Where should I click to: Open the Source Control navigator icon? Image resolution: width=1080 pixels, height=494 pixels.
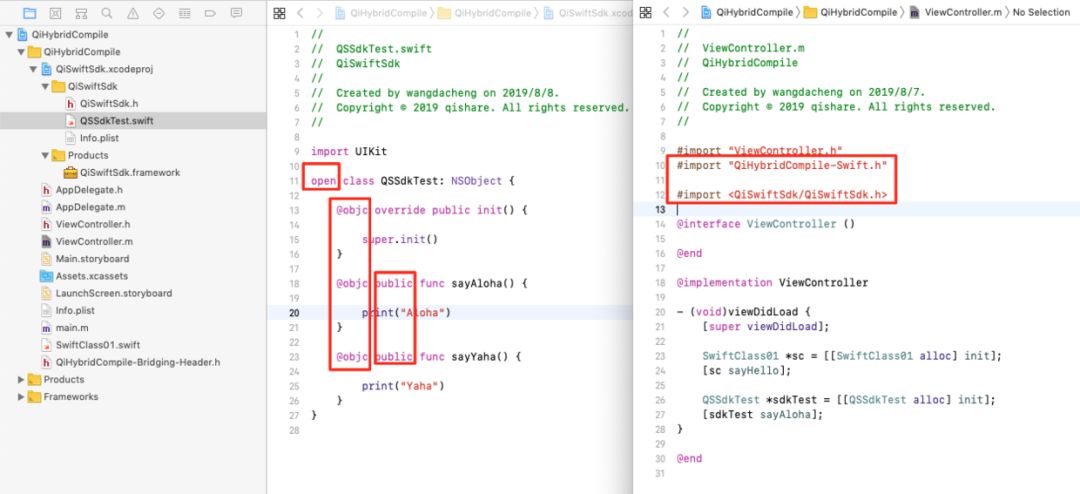pos(56,13)
